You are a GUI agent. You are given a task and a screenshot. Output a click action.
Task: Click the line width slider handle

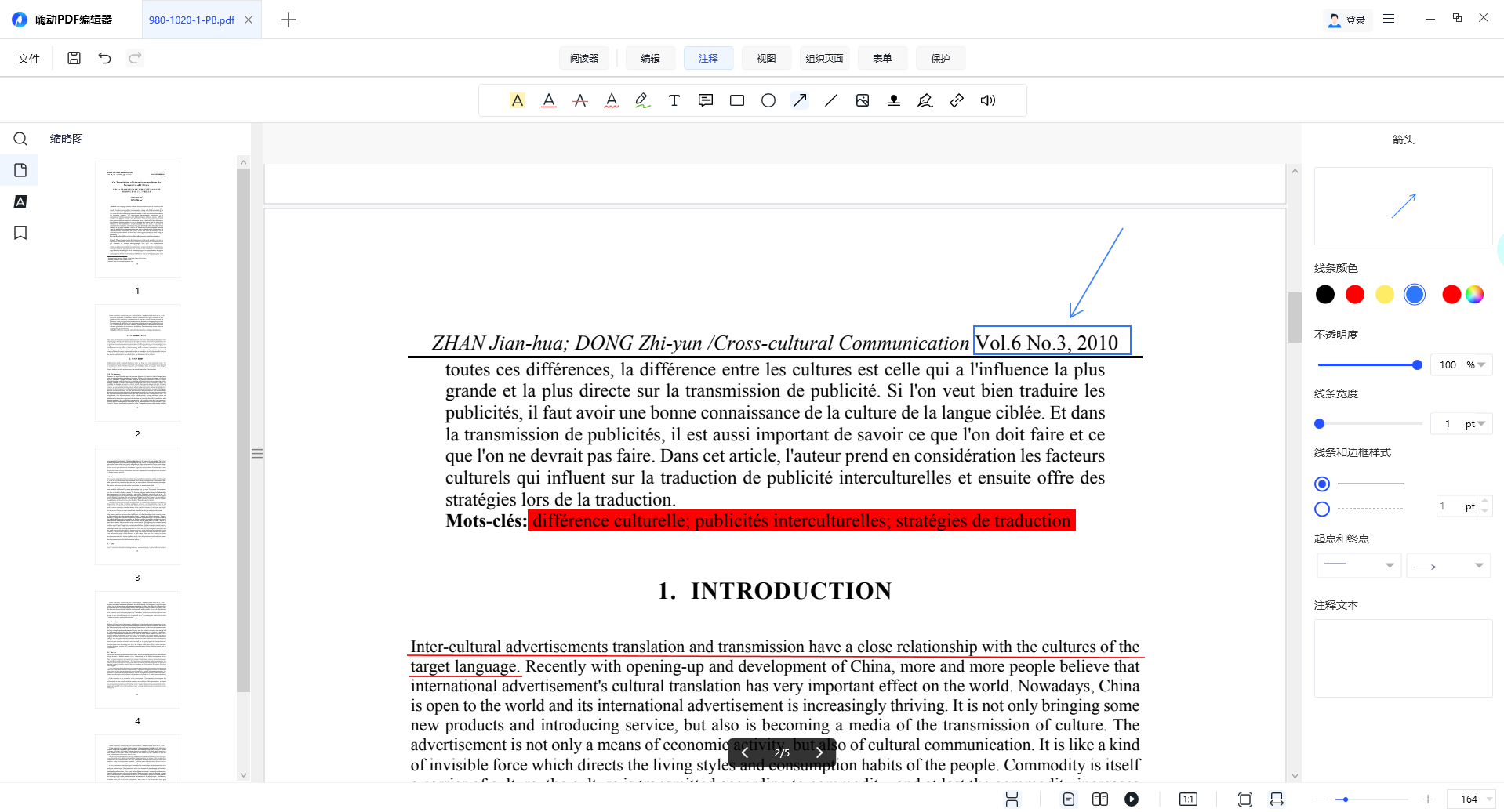pos(1320,423)
